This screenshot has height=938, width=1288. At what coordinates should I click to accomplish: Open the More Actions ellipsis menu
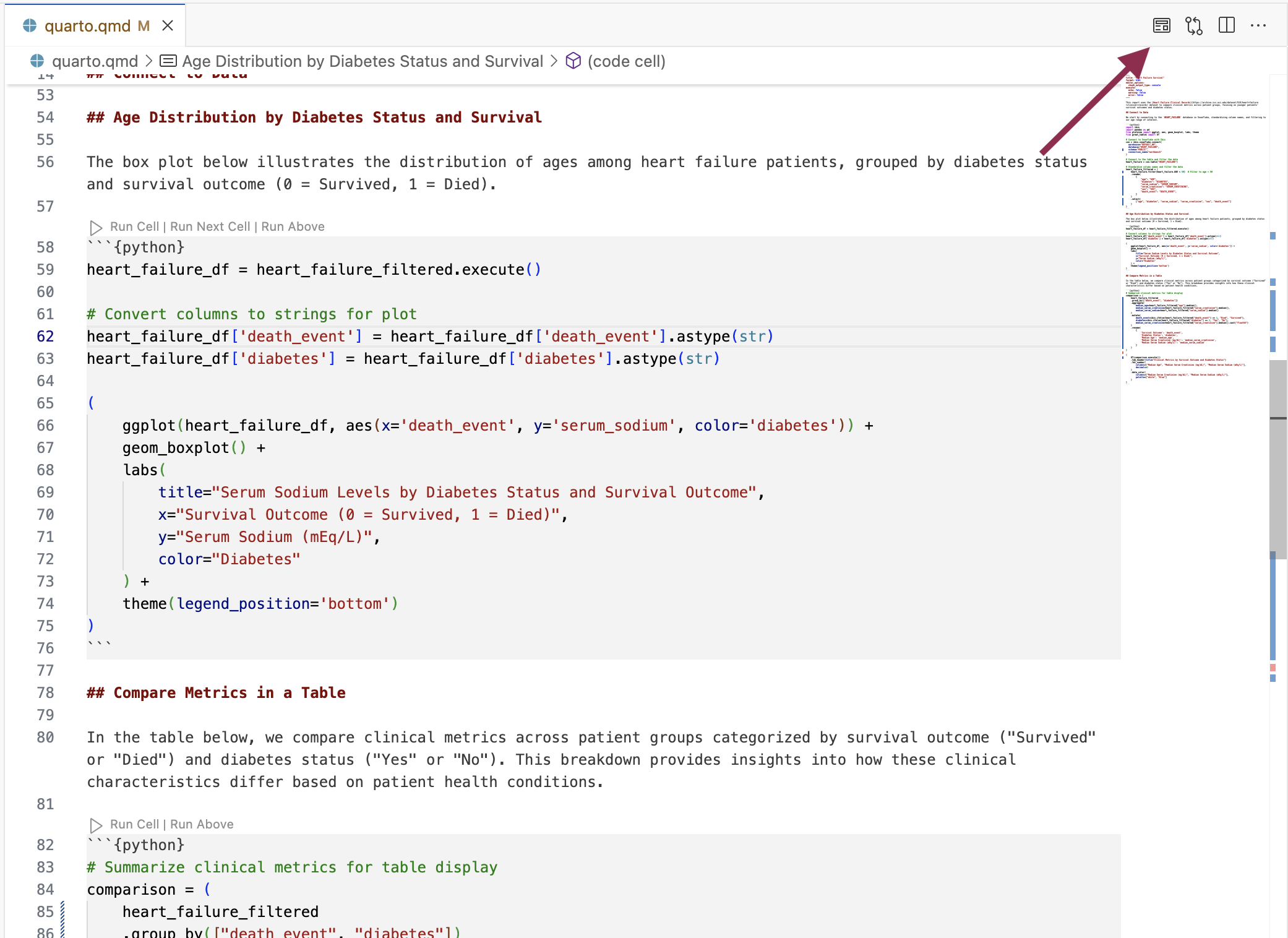pos(1258,25)
